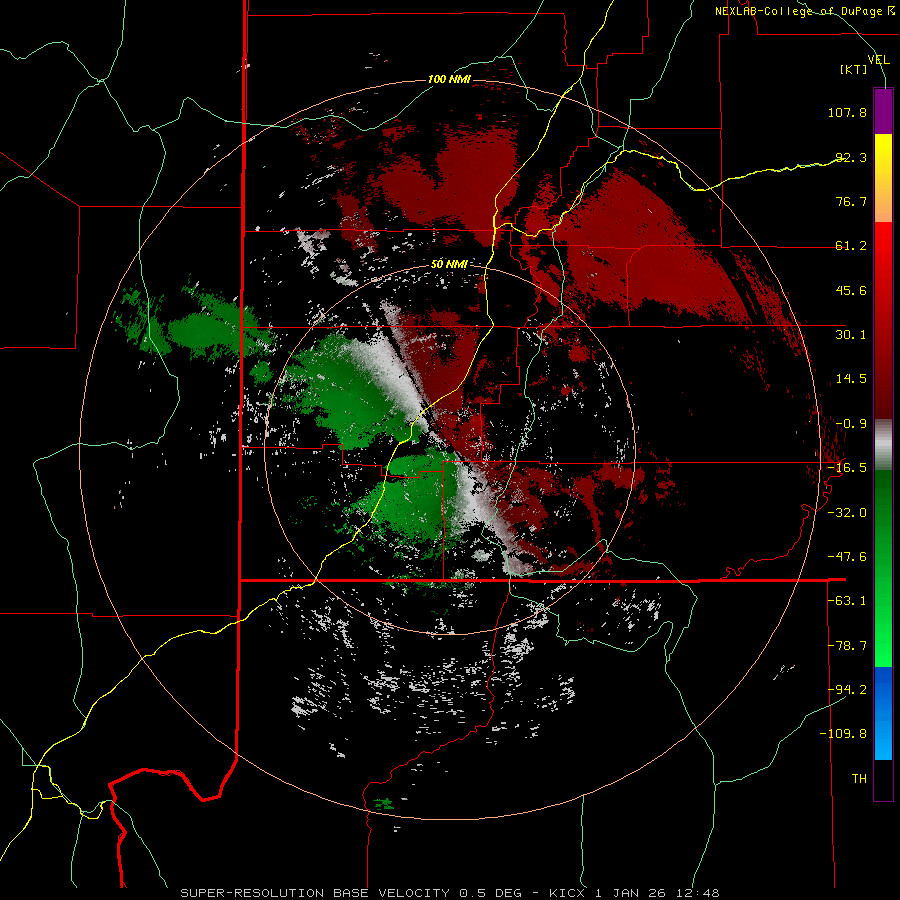
Task: Click the 14.5 velocity scale value
Action: 851,379
